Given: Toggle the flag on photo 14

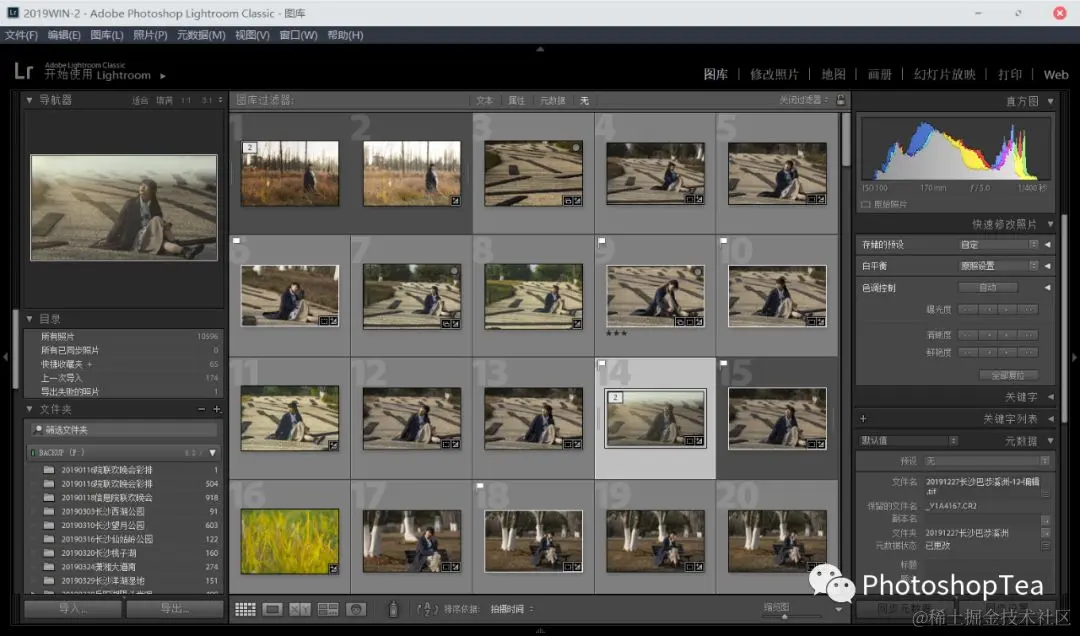Looking at the screenshot, I should click(601, 363).
